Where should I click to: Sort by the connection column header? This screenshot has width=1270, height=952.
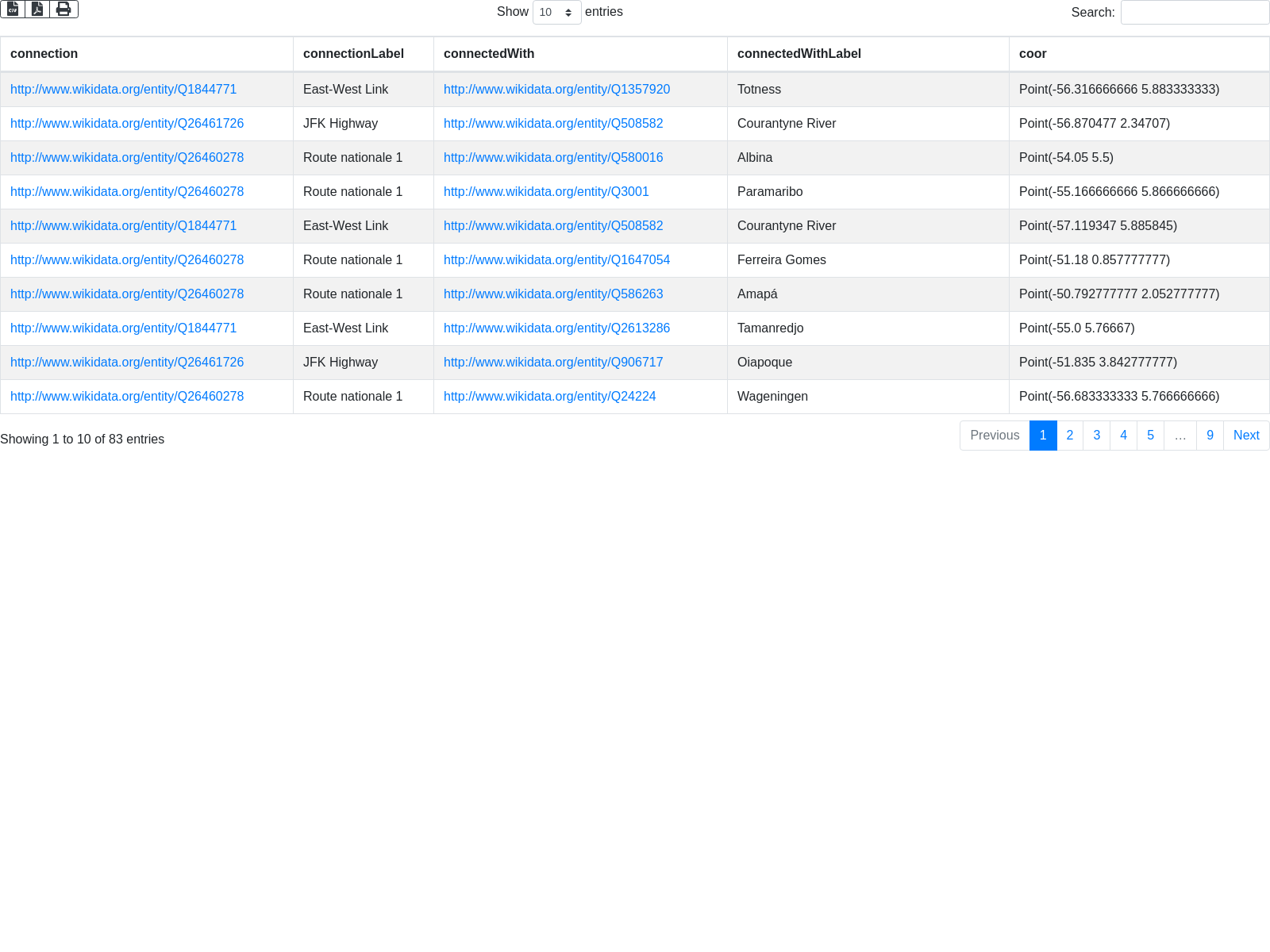click(44, 54)
